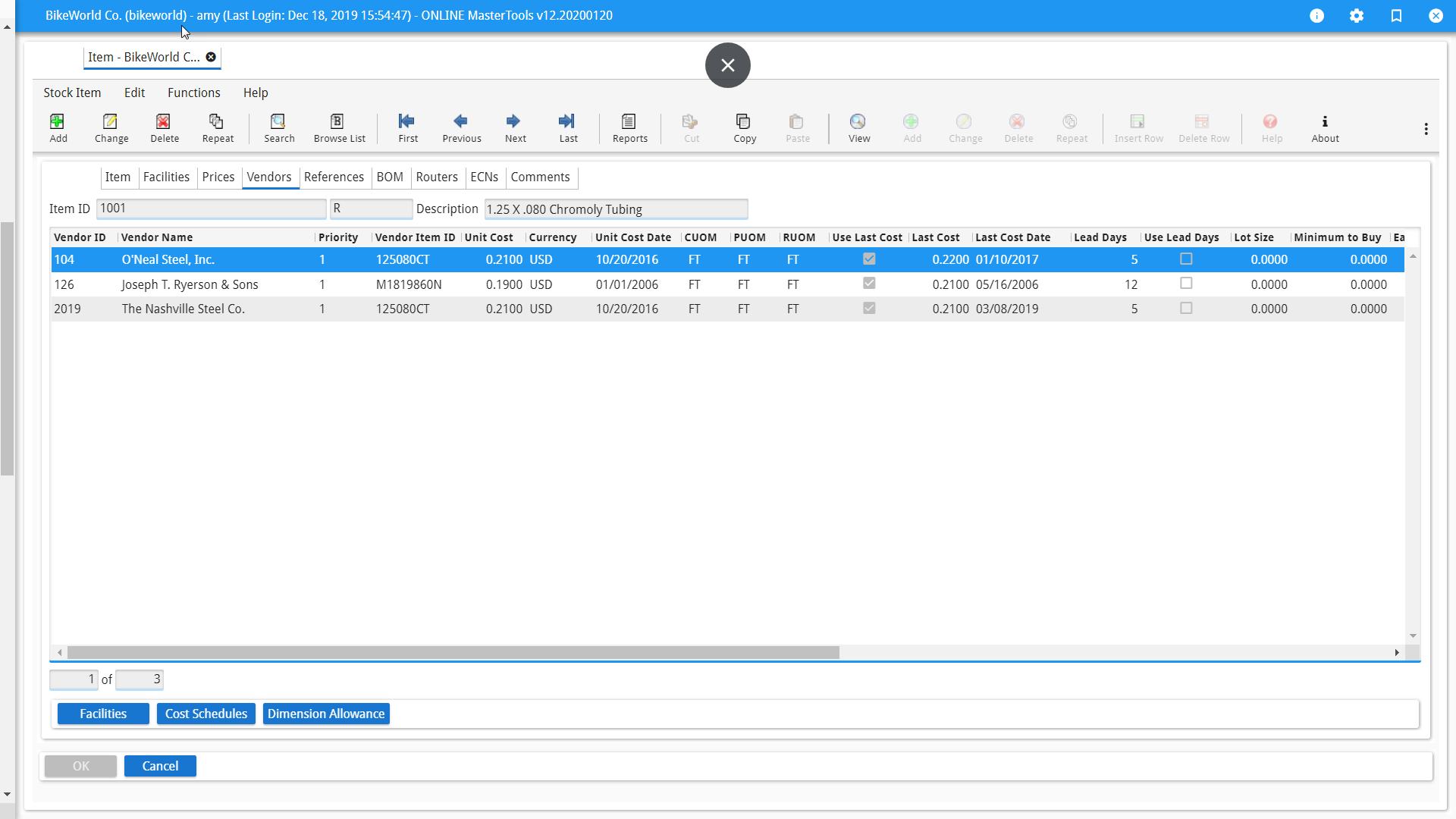1456x819 pixels.
Task: Click the Dimension Allowance button
Action: pos(326,714)
